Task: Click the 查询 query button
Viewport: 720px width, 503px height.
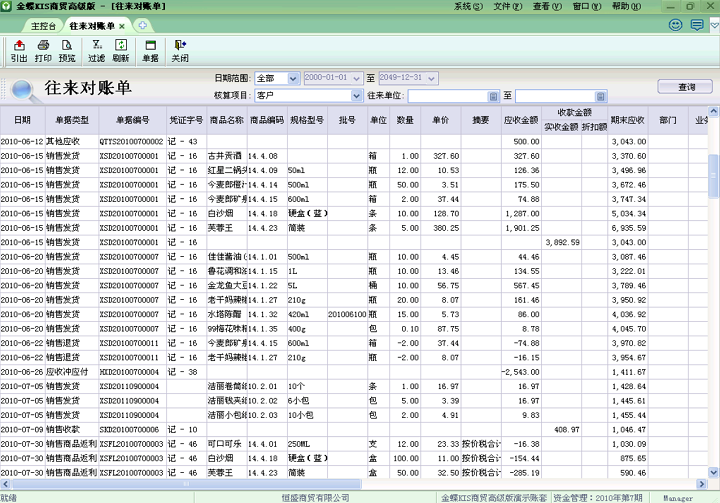Action: point(687,87)
